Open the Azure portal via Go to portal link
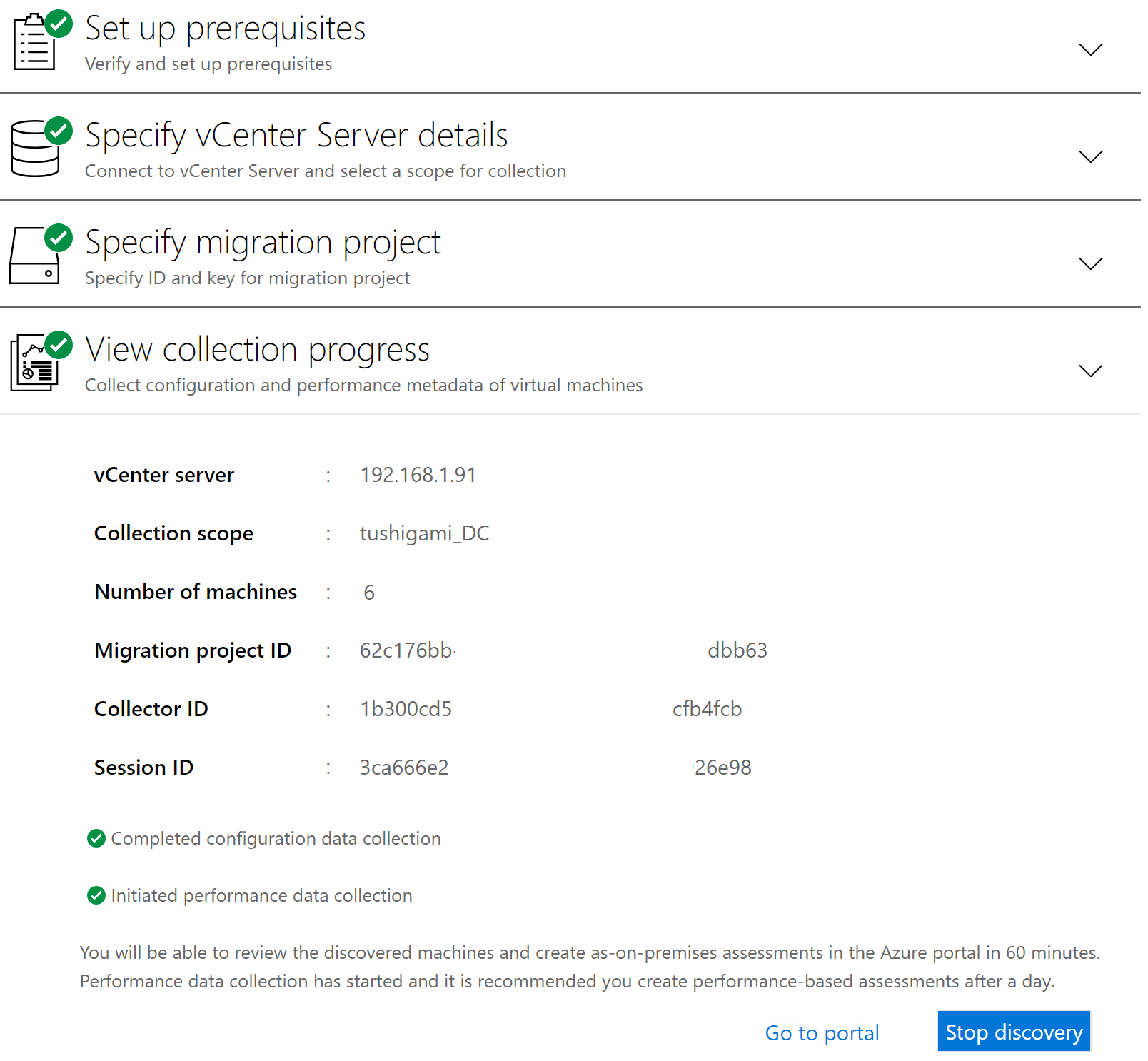 click(821, 1032)
